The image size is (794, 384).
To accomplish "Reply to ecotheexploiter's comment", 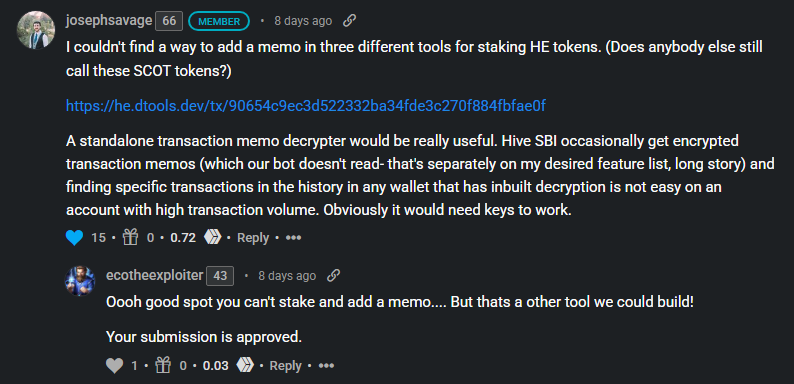I will (285, 365).
